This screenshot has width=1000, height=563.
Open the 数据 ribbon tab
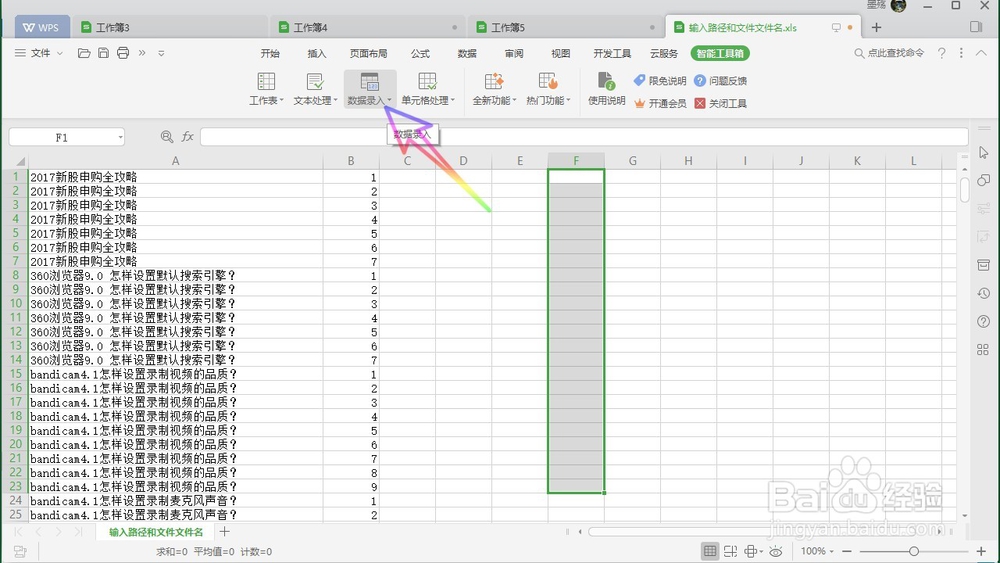click(x=467, y=54)
